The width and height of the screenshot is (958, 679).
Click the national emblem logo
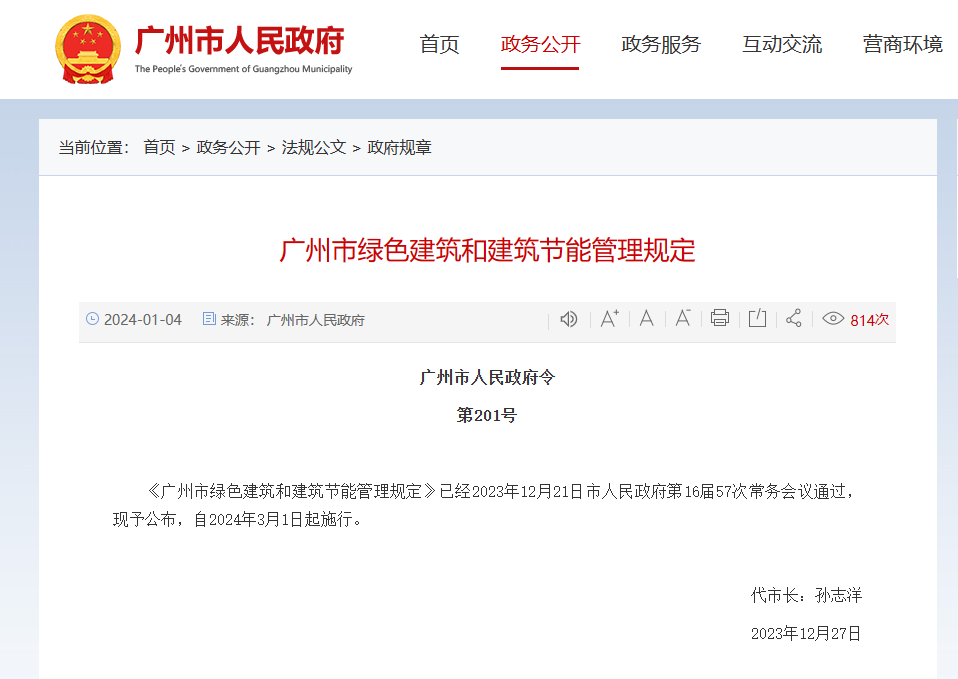[87, 50]
